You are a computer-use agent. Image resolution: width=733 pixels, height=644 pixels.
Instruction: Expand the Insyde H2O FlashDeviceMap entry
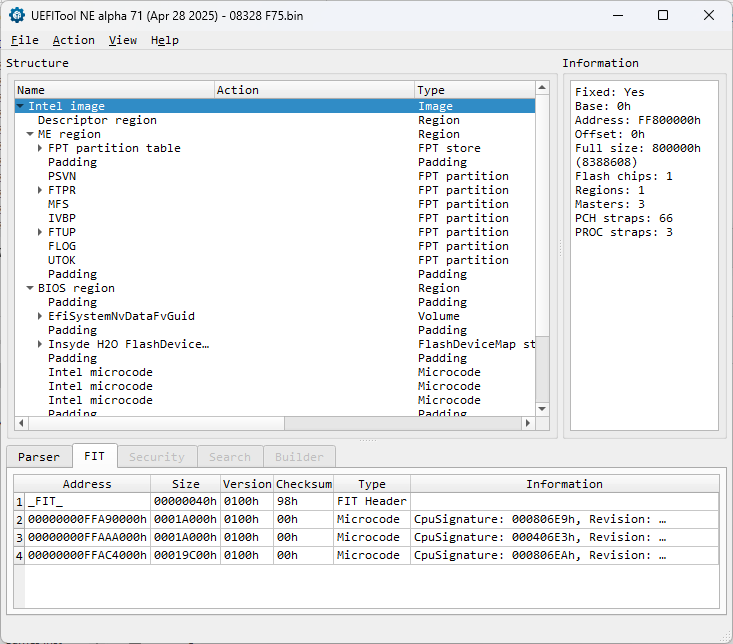(x=40, y=344)
